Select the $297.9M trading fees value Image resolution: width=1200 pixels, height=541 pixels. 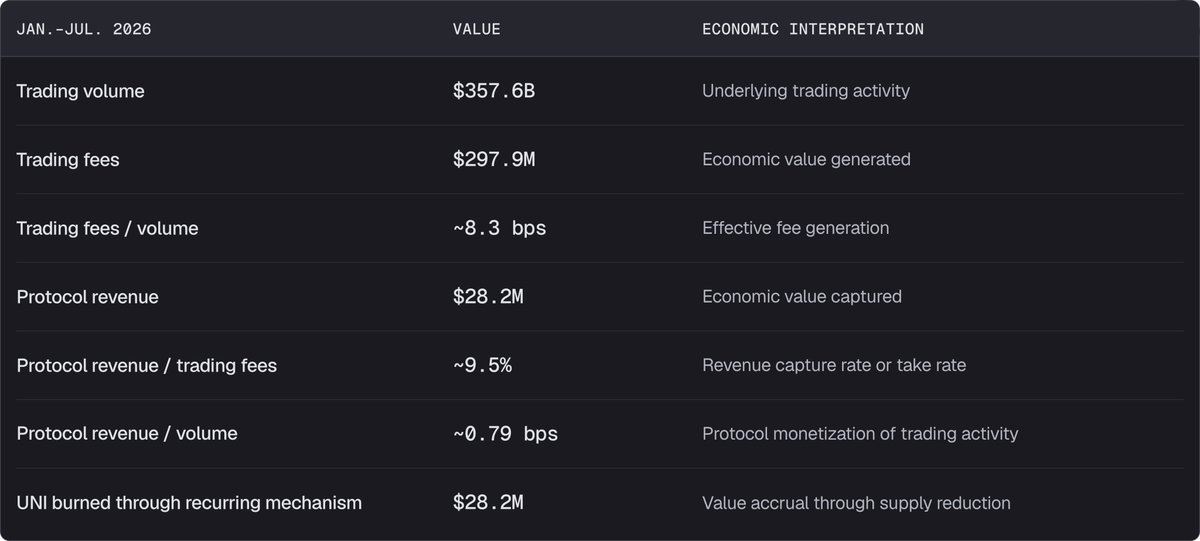tap(493, 160)
